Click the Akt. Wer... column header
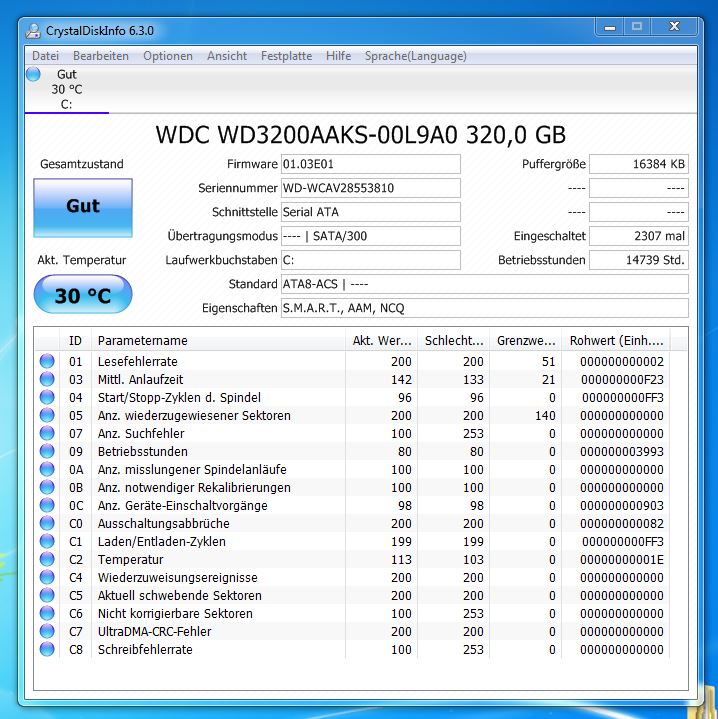The height and width of the screenshot is (719, 718). pos(381,340)
